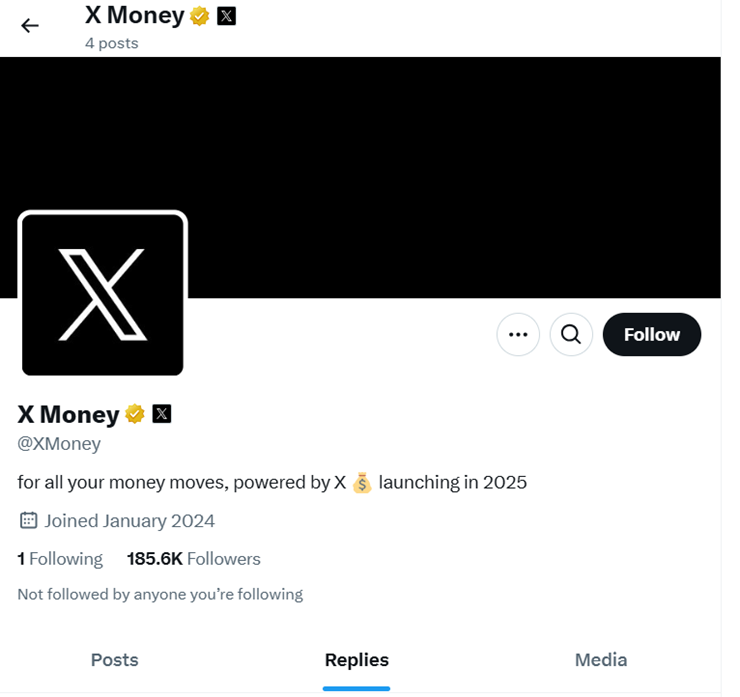The image size is (740, 697).
Task: Click the gold verified badge in header
Action: (200, 16)
